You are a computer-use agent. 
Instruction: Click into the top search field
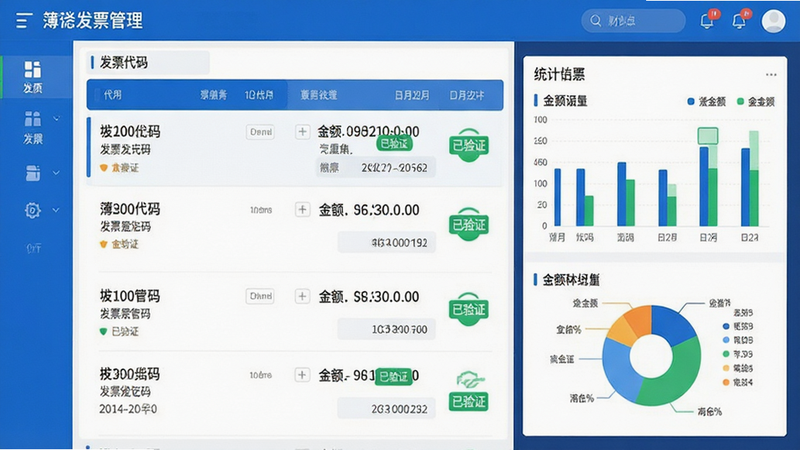[633, 21]
